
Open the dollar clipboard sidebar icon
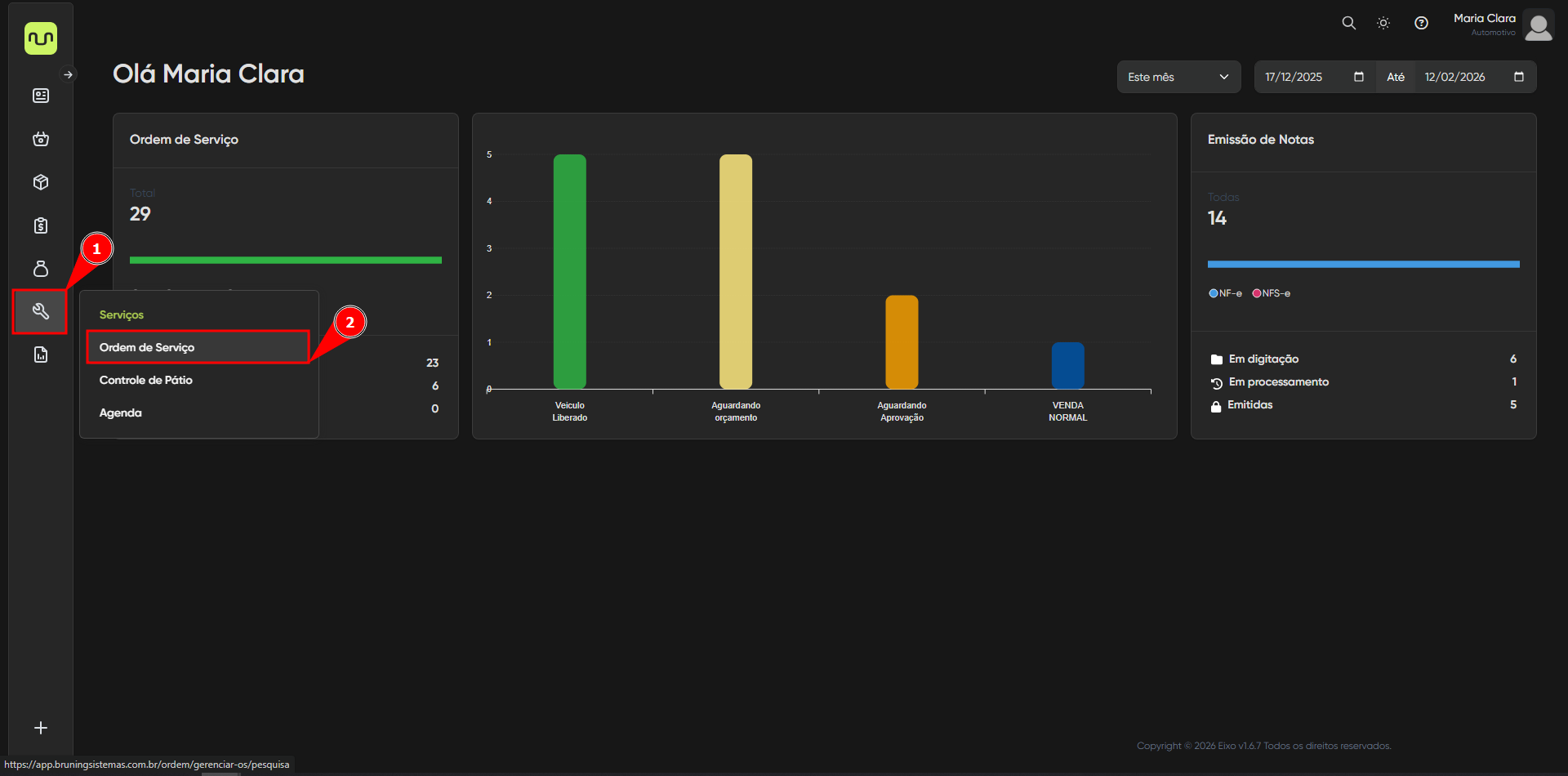click(41, 225)
